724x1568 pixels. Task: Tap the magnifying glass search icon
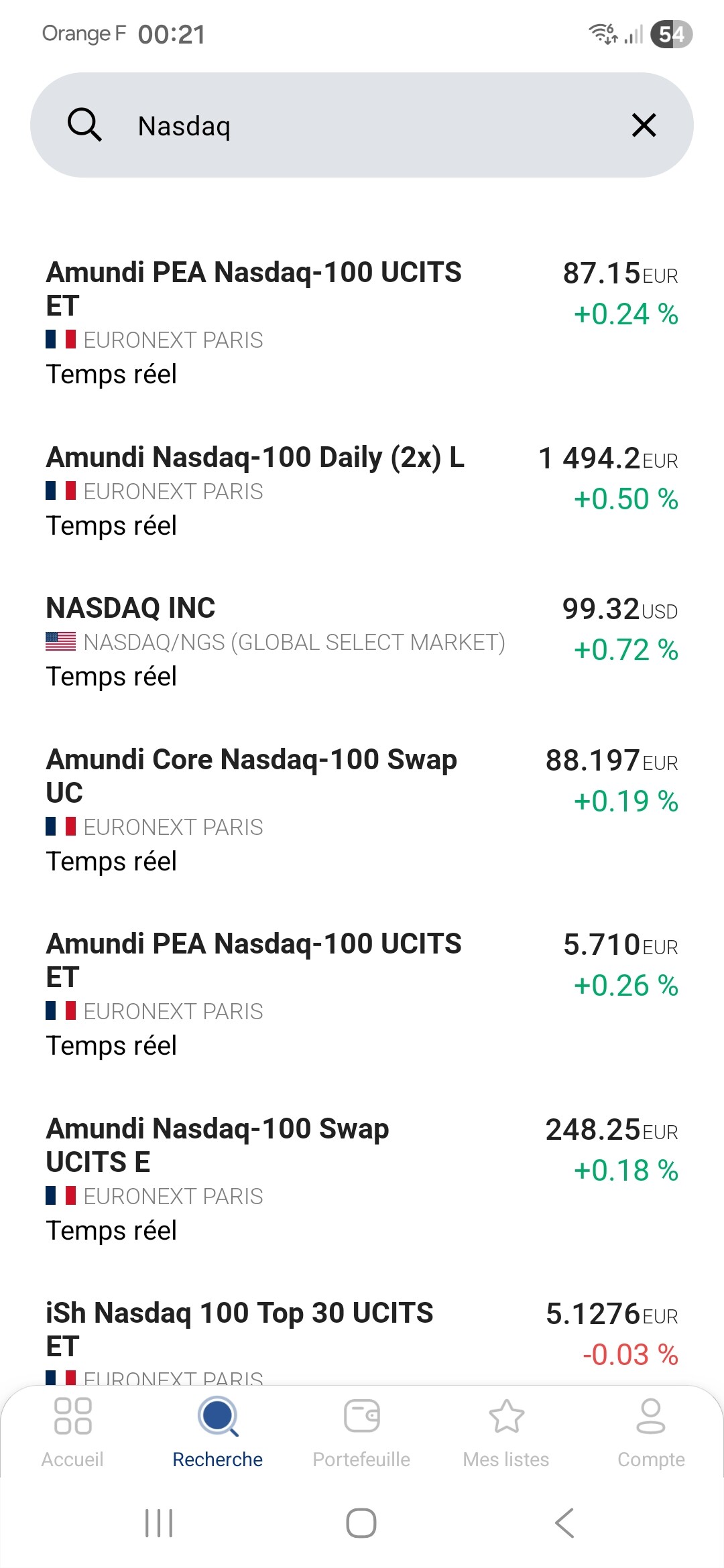[84, 125]
